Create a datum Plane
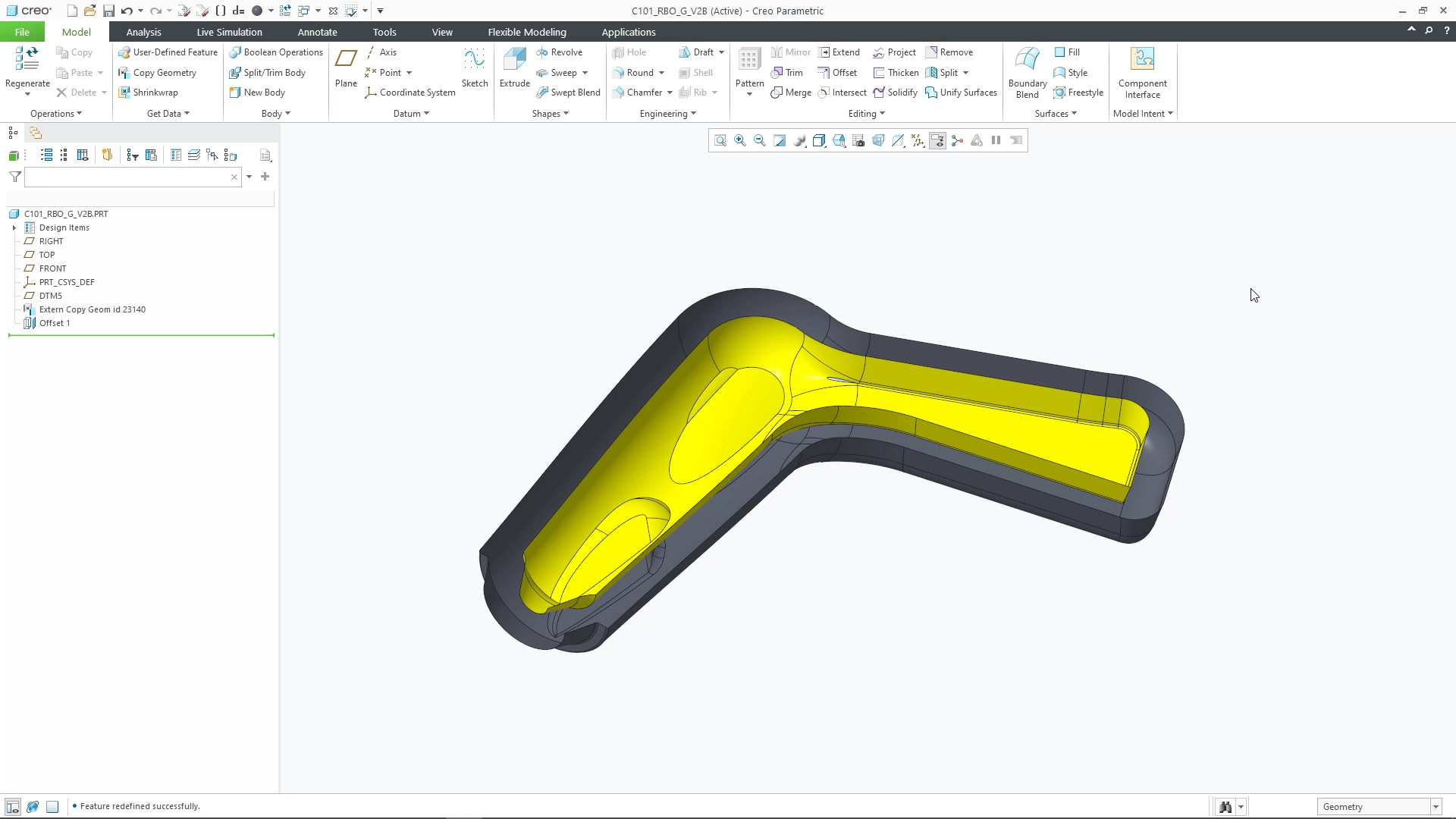Image resolution: width=1456 pixels, height=819 pixels. pos(346,67)
